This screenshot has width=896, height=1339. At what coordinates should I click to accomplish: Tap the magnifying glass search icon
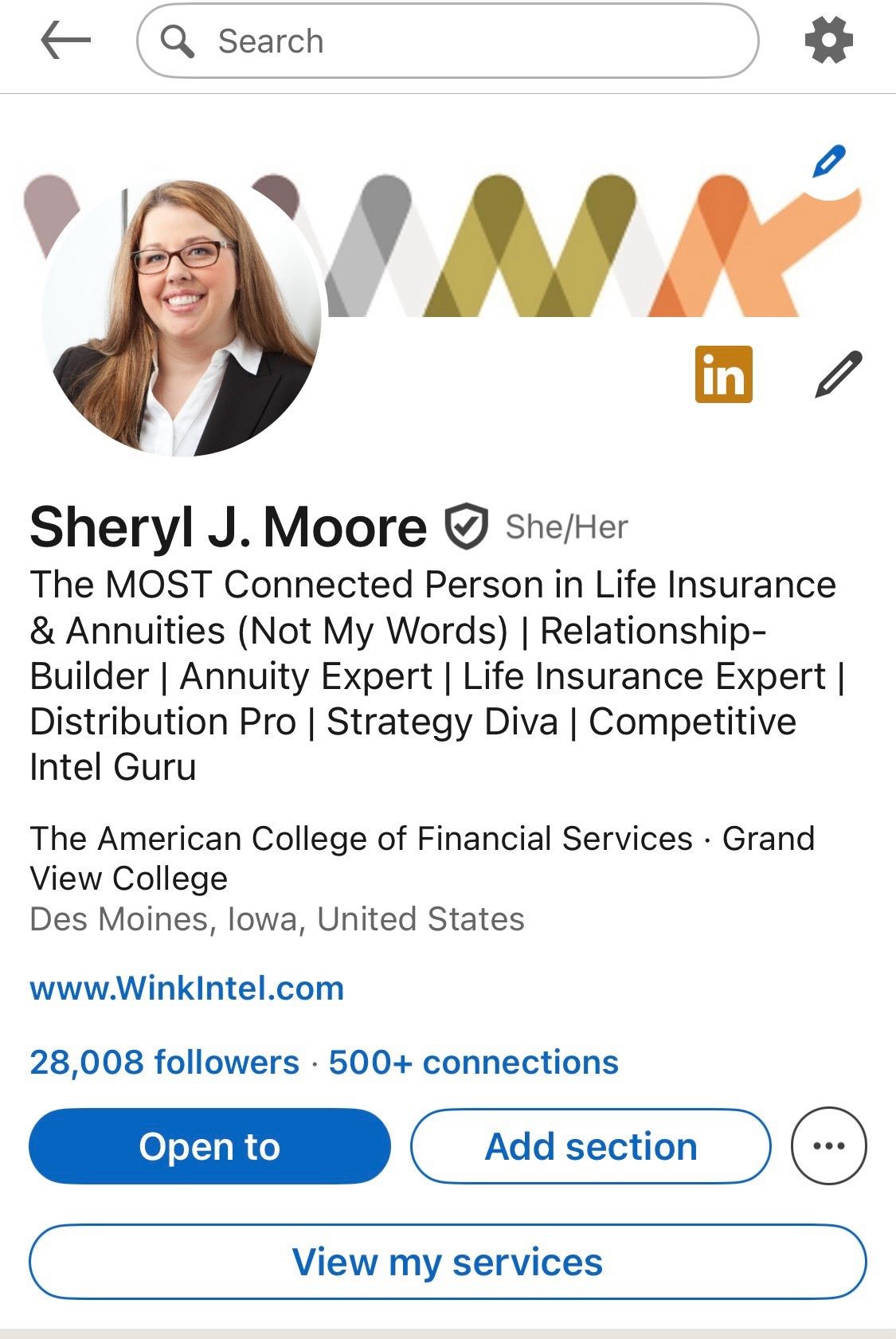(x=177, y=41)
